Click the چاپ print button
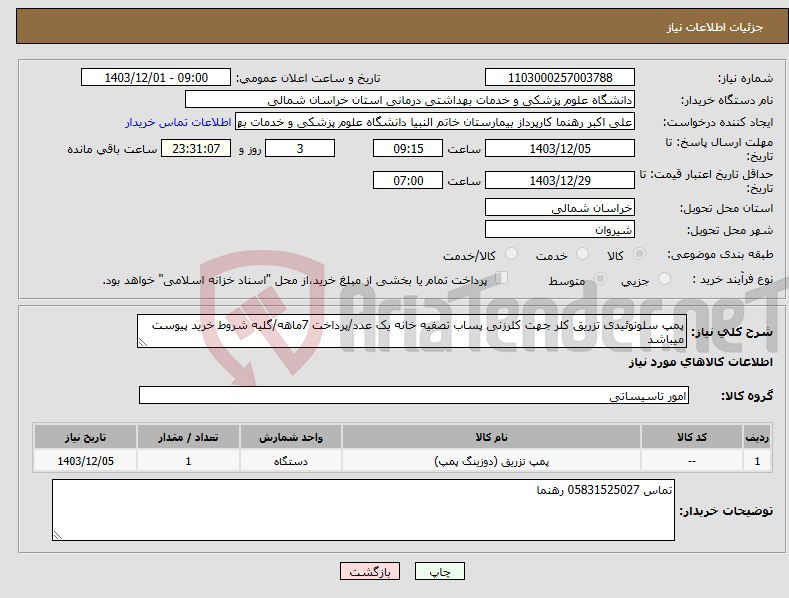789x598 pixels. tap(440, 571)
